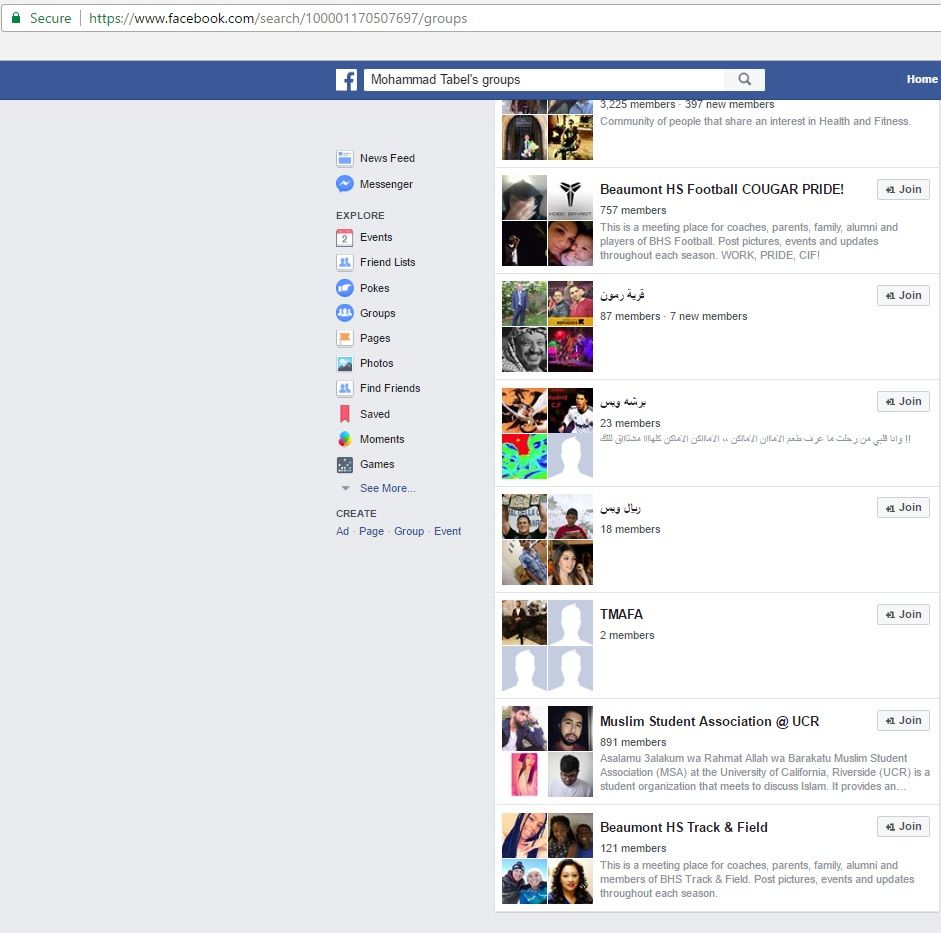941x933 pixels.
Task: Join the Muslim Student Association @ UCR group
Action: pos(902,720)
